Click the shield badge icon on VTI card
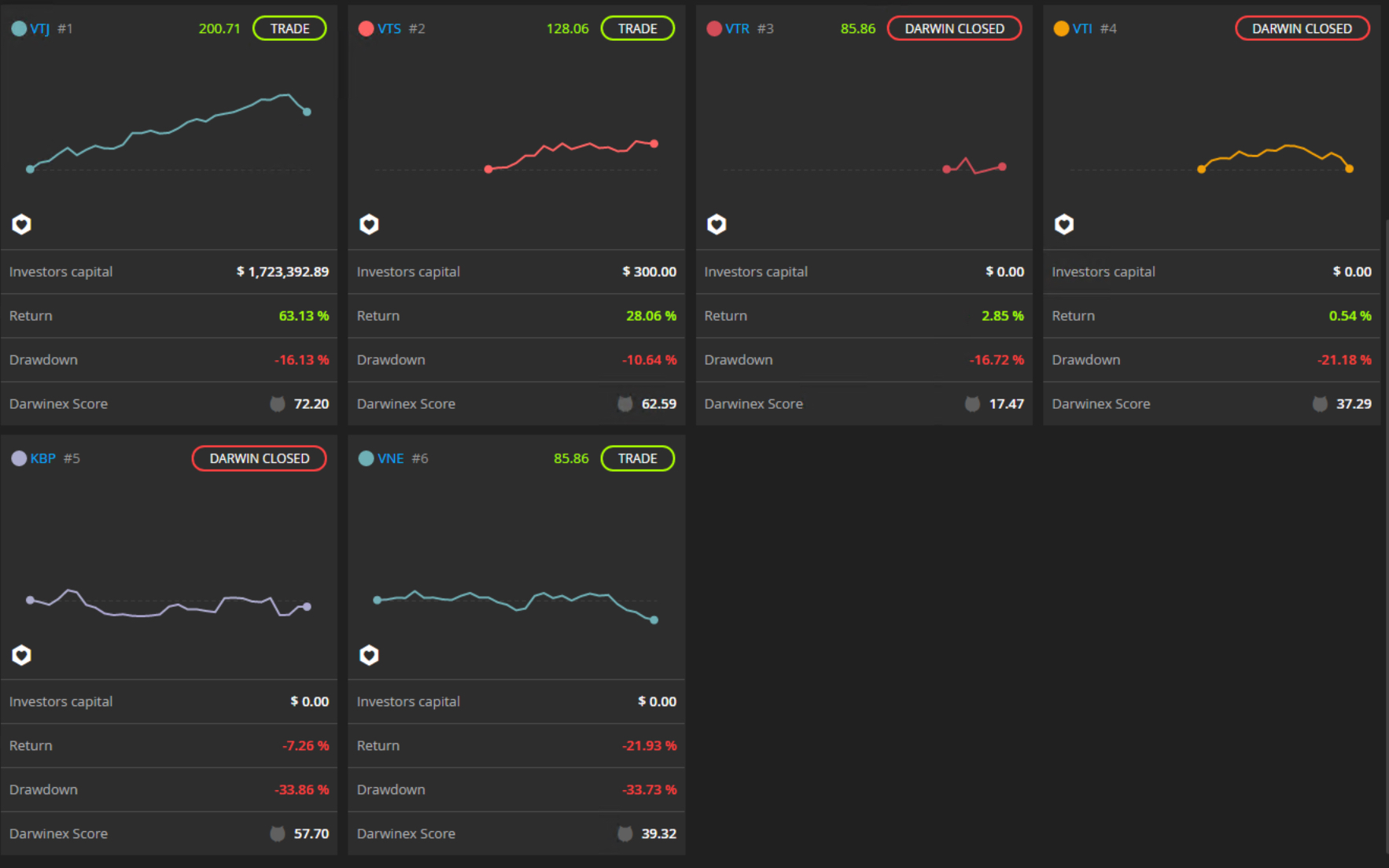This screenshot has width=1389, height=868. [x=1064, y=225]
